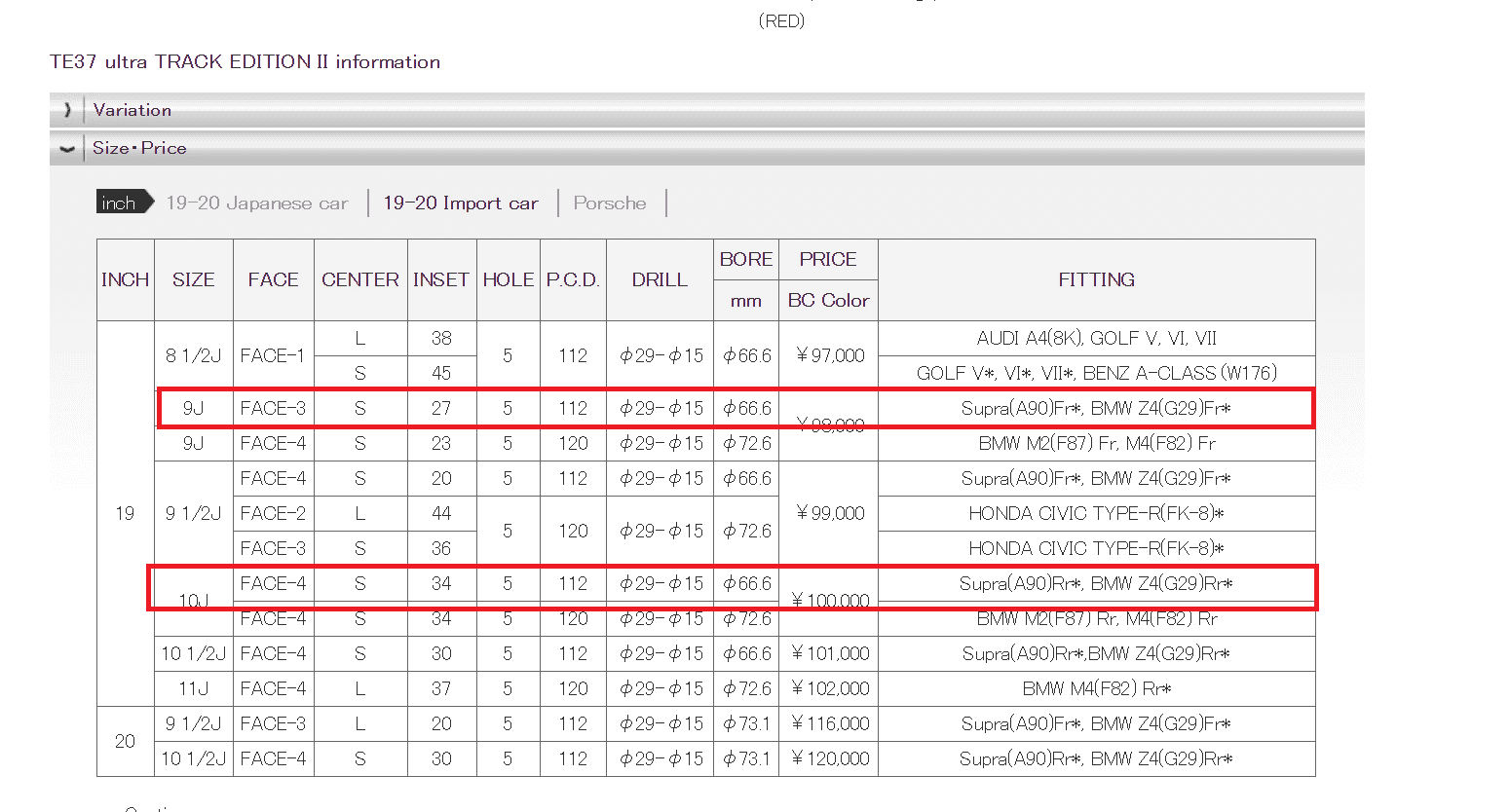
Task: Click the SIZE column header
Action: (194, 280)
